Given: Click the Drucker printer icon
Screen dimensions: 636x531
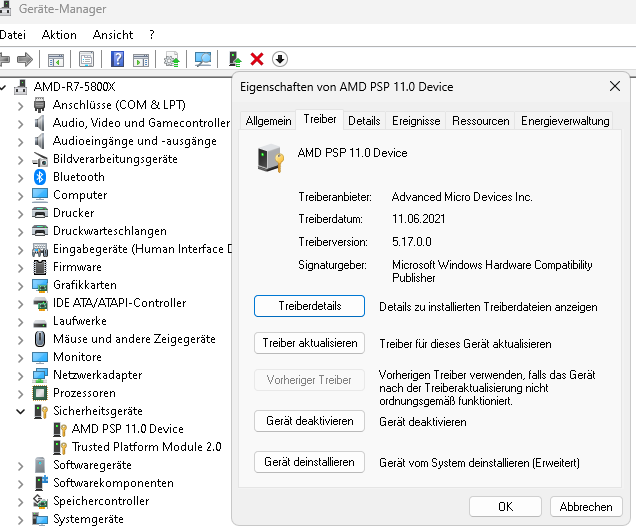Looking at the screenshot, I should [40, 213].
